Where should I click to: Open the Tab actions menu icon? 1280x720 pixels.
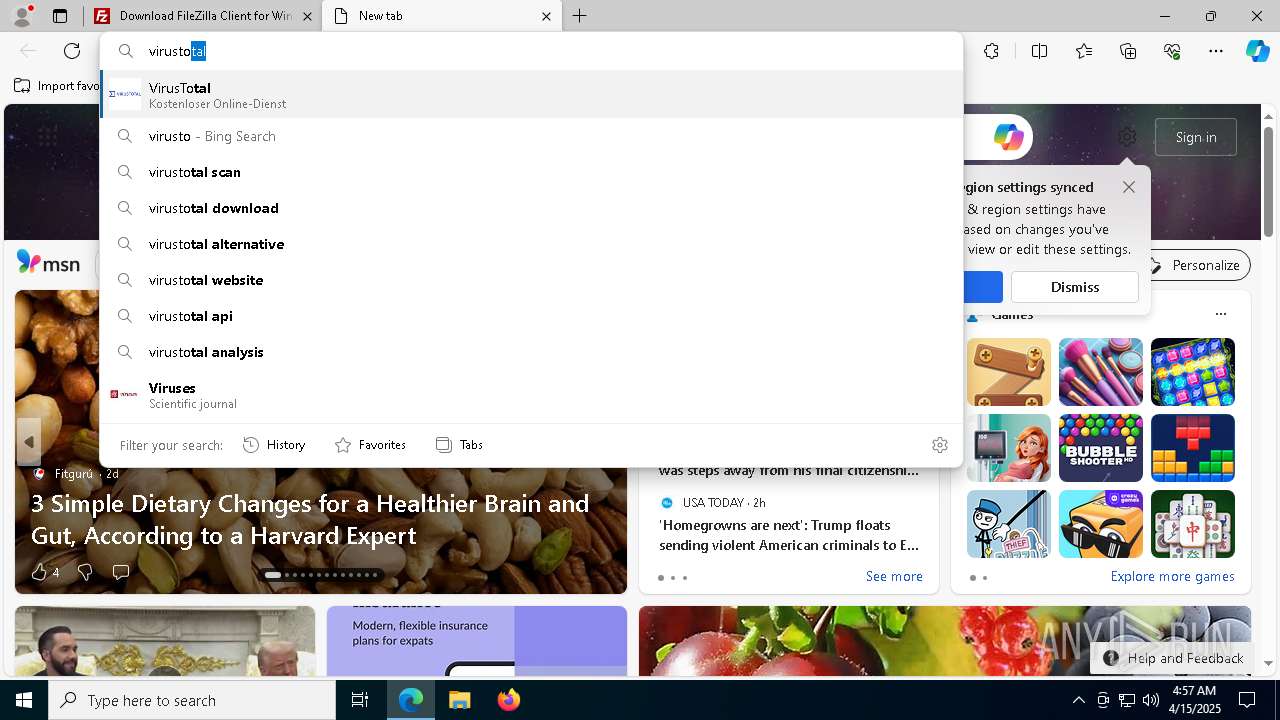point(60,16)
